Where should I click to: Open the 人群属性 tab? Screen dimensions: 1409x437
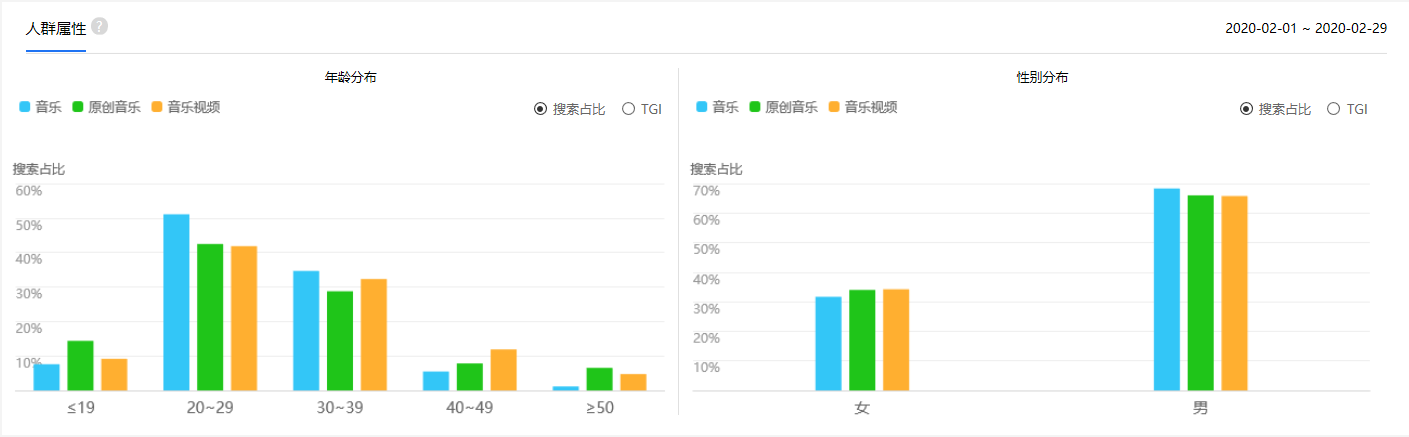coord(56,29)
